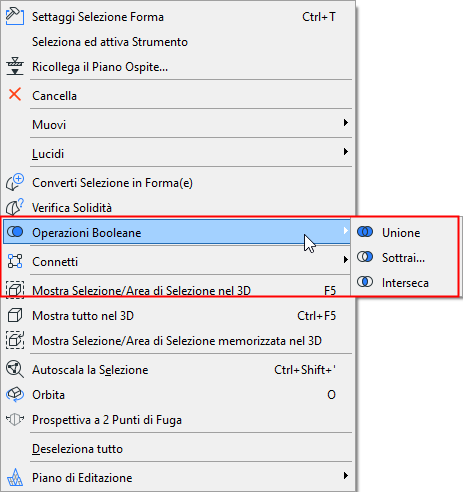Viewport: 463px width, 492px height.
Task: Click the Settaggi Selezione Forma icon
Action: [x=15, y=17]
